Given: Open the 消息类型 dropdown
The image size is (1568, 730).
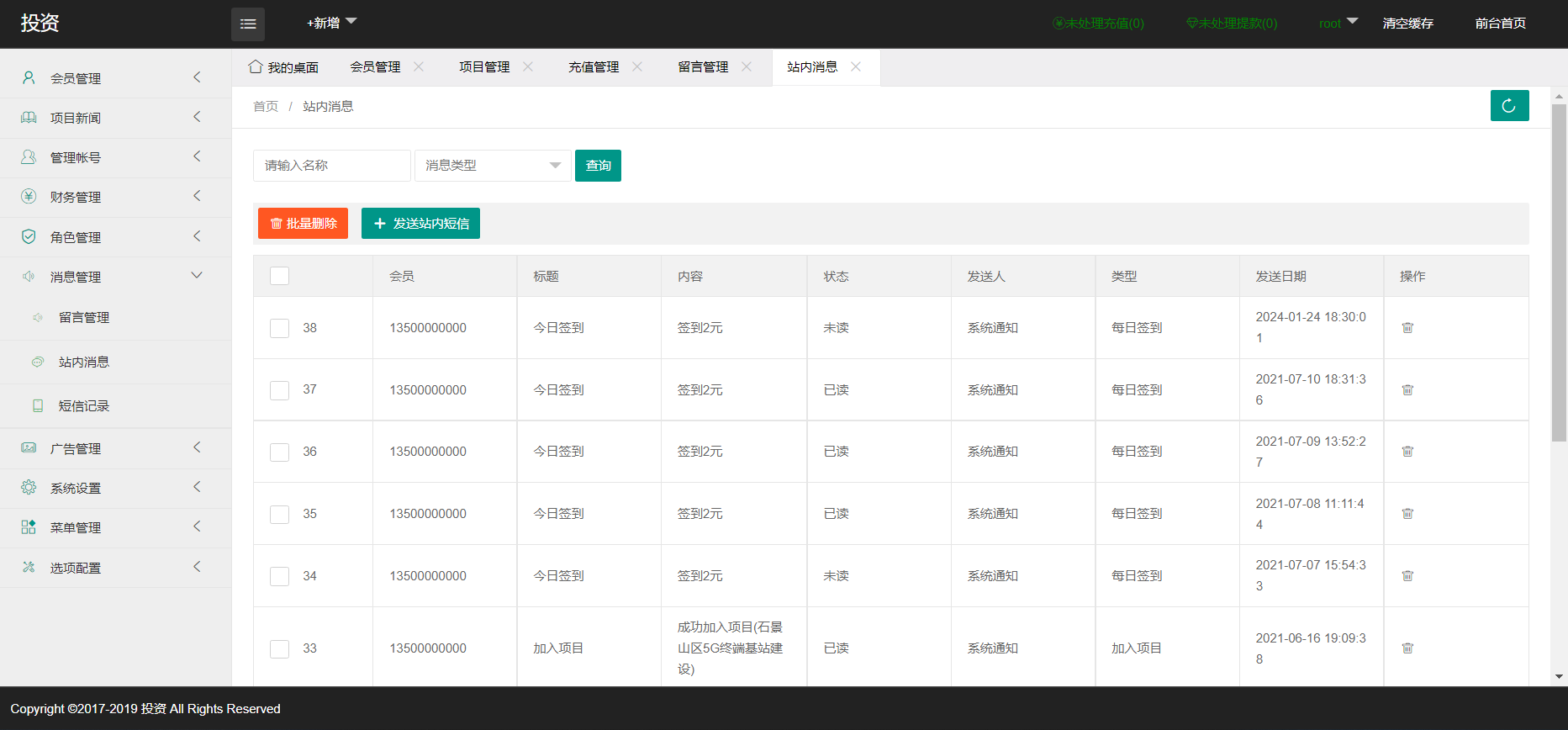Looking at the screenshot, I should click(x=493, y=166).
